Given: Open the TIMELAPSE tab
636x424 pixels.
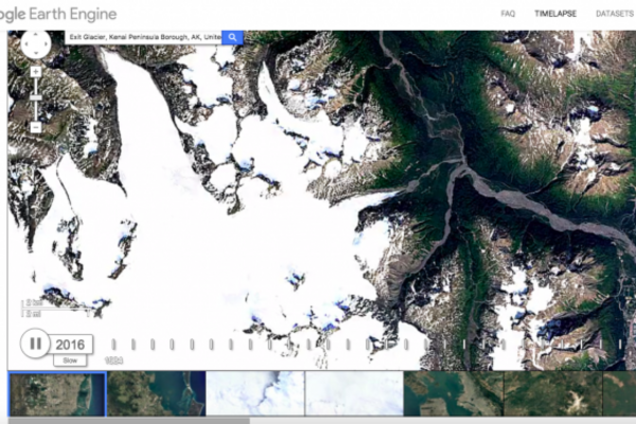Looking at the screenshot, I should click(555, 14).
